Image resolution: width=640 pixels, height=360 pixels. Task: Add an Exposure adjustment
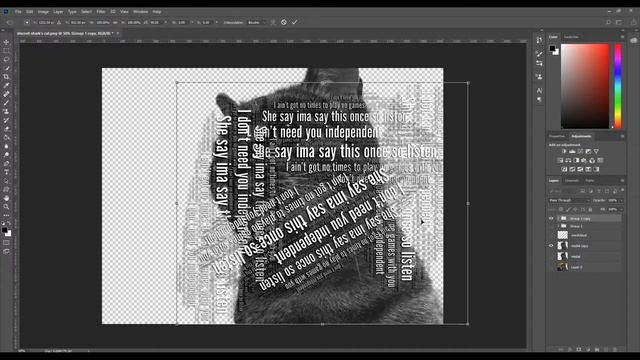pos(588,151)
